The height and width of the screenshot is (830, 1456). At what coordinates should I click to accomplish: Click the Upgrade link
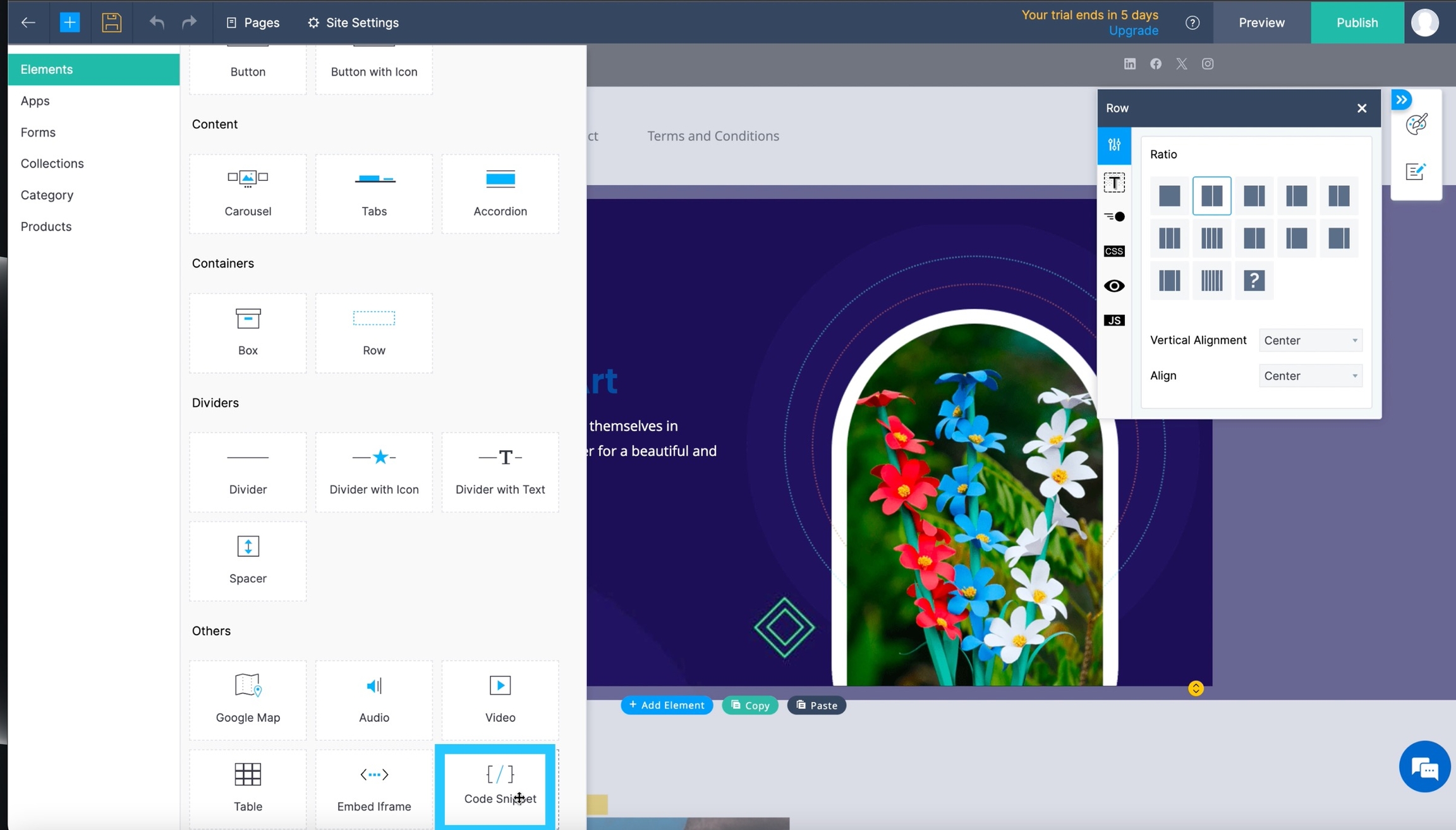(x=1133, y=30)
